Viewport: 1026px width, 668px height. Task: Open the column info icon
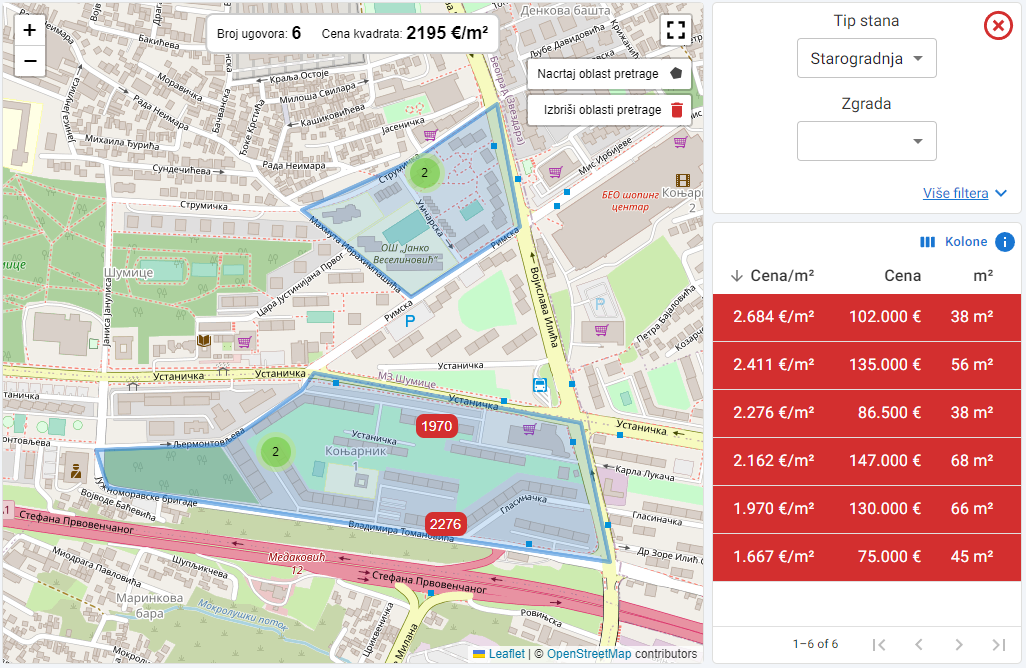tap(1005, 242)
